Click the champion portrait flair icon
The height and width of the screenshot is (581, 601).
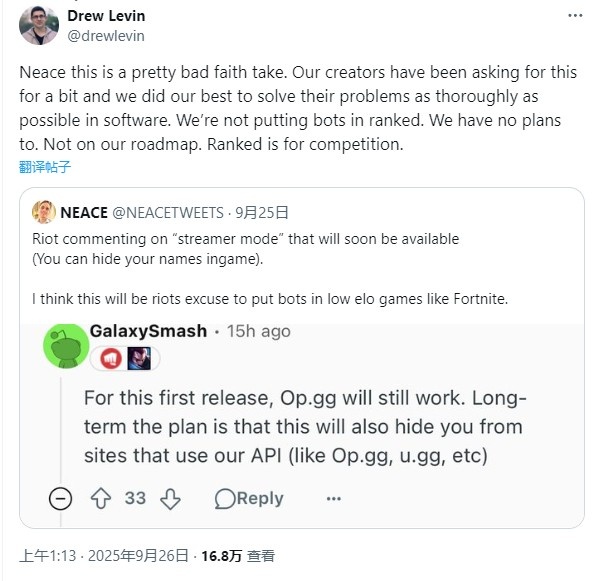[x=139, y=358]
